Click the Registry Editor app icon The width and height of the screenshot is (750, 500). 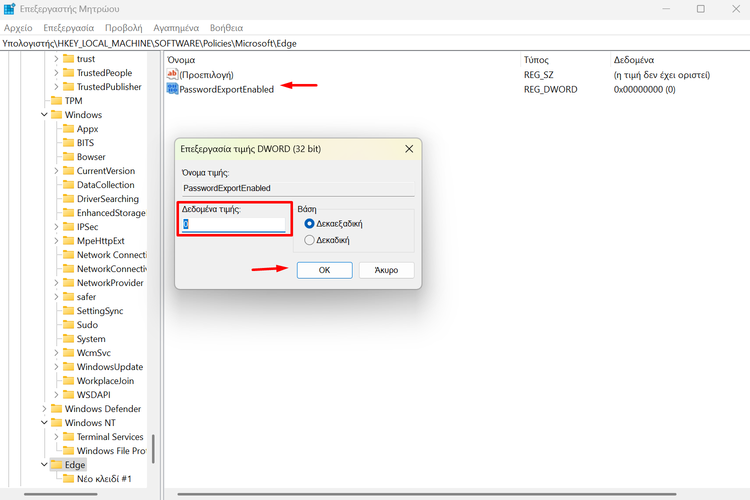9,9
